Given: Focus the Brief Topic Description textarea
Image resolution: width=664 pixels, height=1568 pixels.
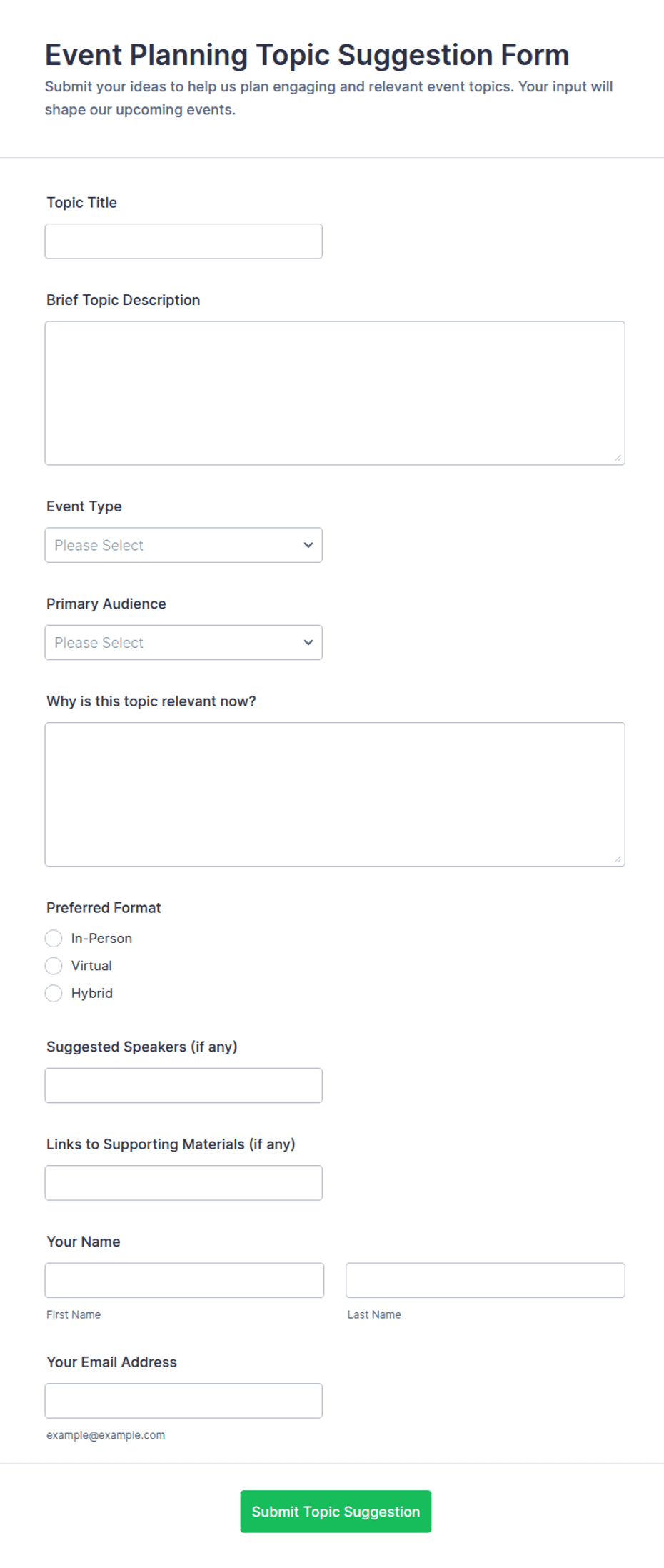Looking at the screenshot, I should coord(335,393).
